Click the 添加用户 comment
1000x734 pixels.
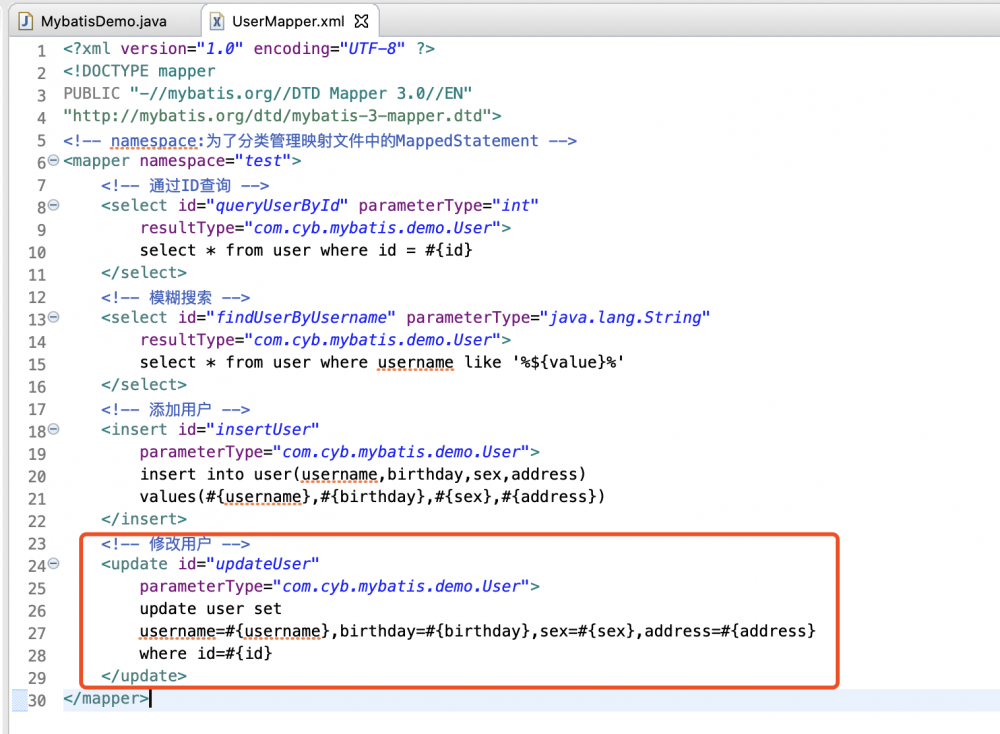175,409
